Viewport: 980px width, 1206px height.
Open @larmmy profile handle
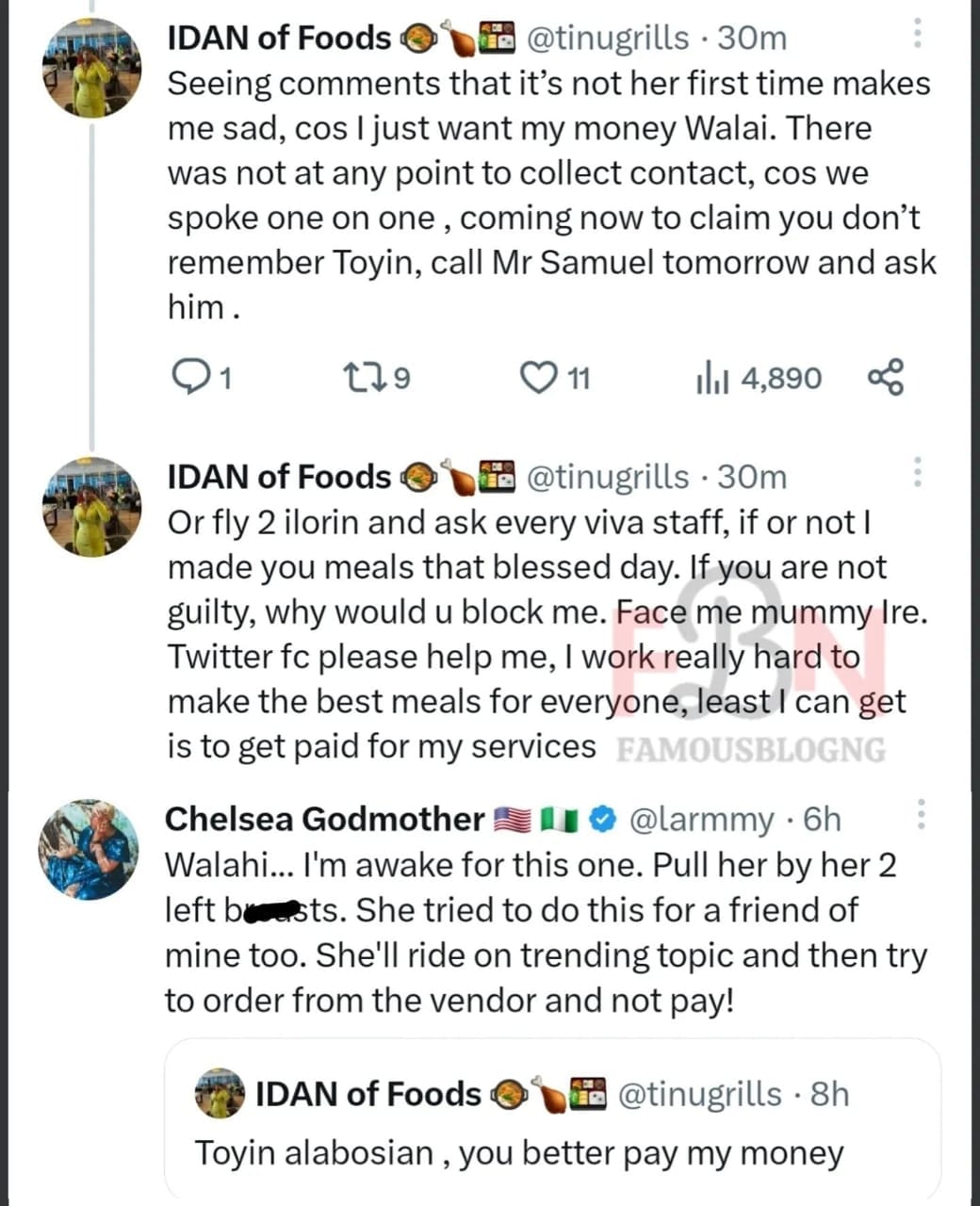pos(700,820)
